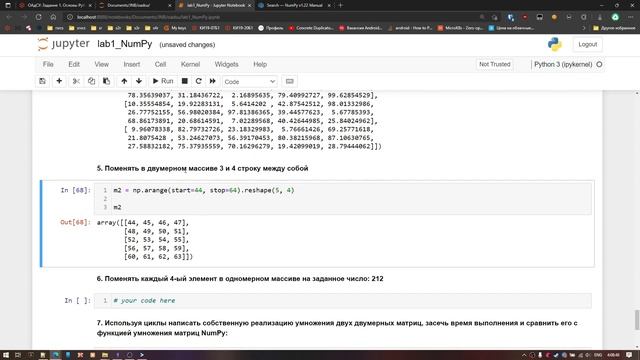Interrupt the kernel with the stop icon
The width and height of the screenshot is (640, 360).
pyautogui.click(x=184, y=81)
